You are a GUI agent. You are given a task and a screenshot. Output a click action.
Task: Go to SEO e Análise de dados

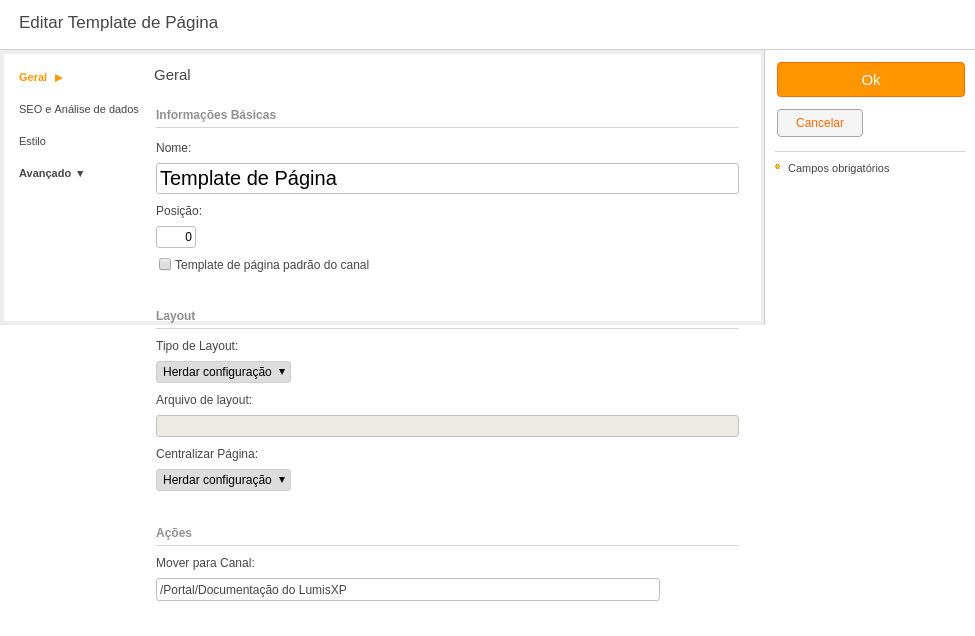[x=79, y=109]
